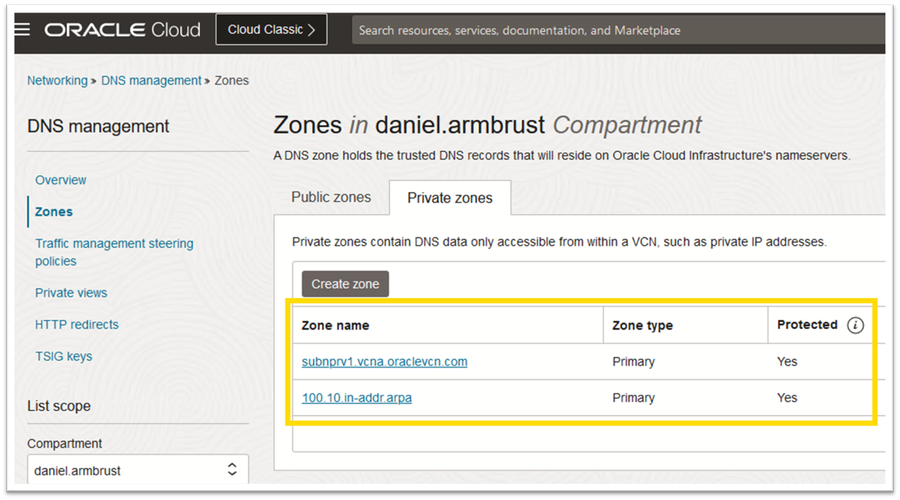Click the Oracle Cloud logo
Viewport: 900px width, 500px height.
tap(122, 30)
